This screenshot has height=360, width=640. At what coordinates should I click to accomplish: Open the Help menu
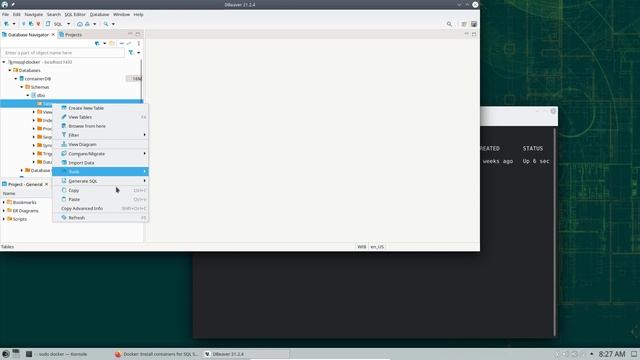click(138, 14)
